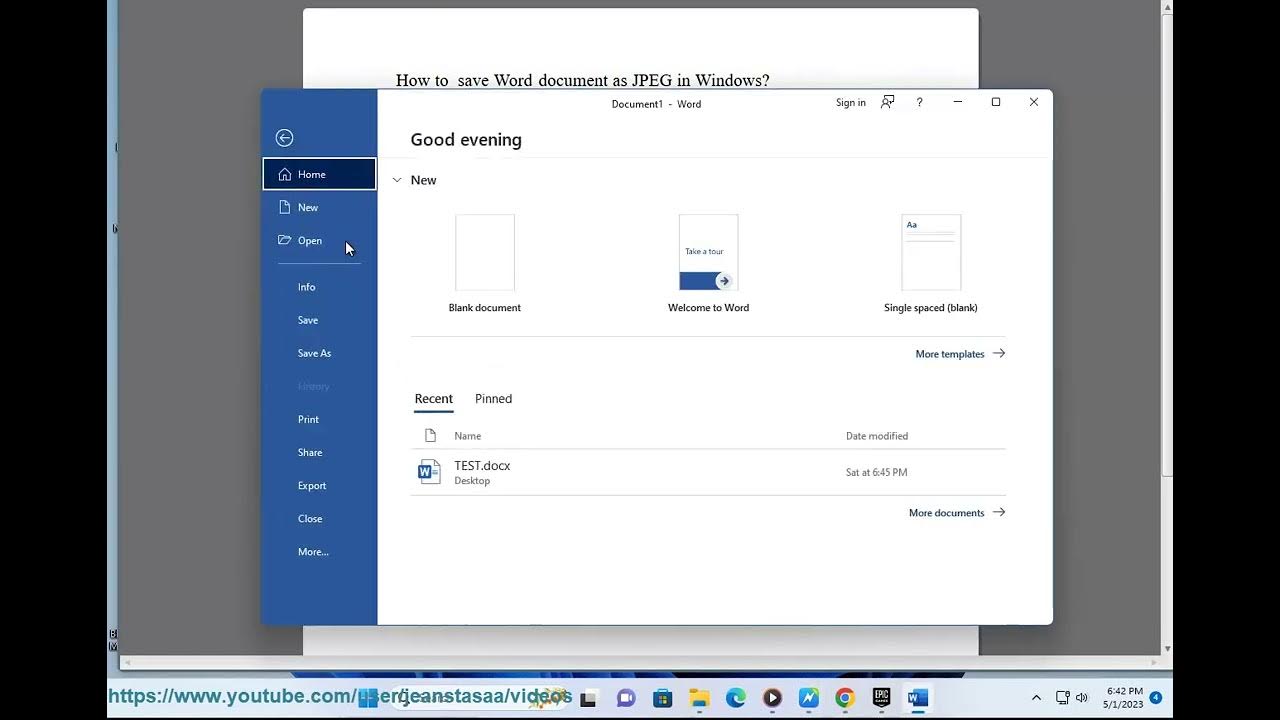1280x720 pixels.
Task: Open network status tray icon
Action: click(1063, 698)
